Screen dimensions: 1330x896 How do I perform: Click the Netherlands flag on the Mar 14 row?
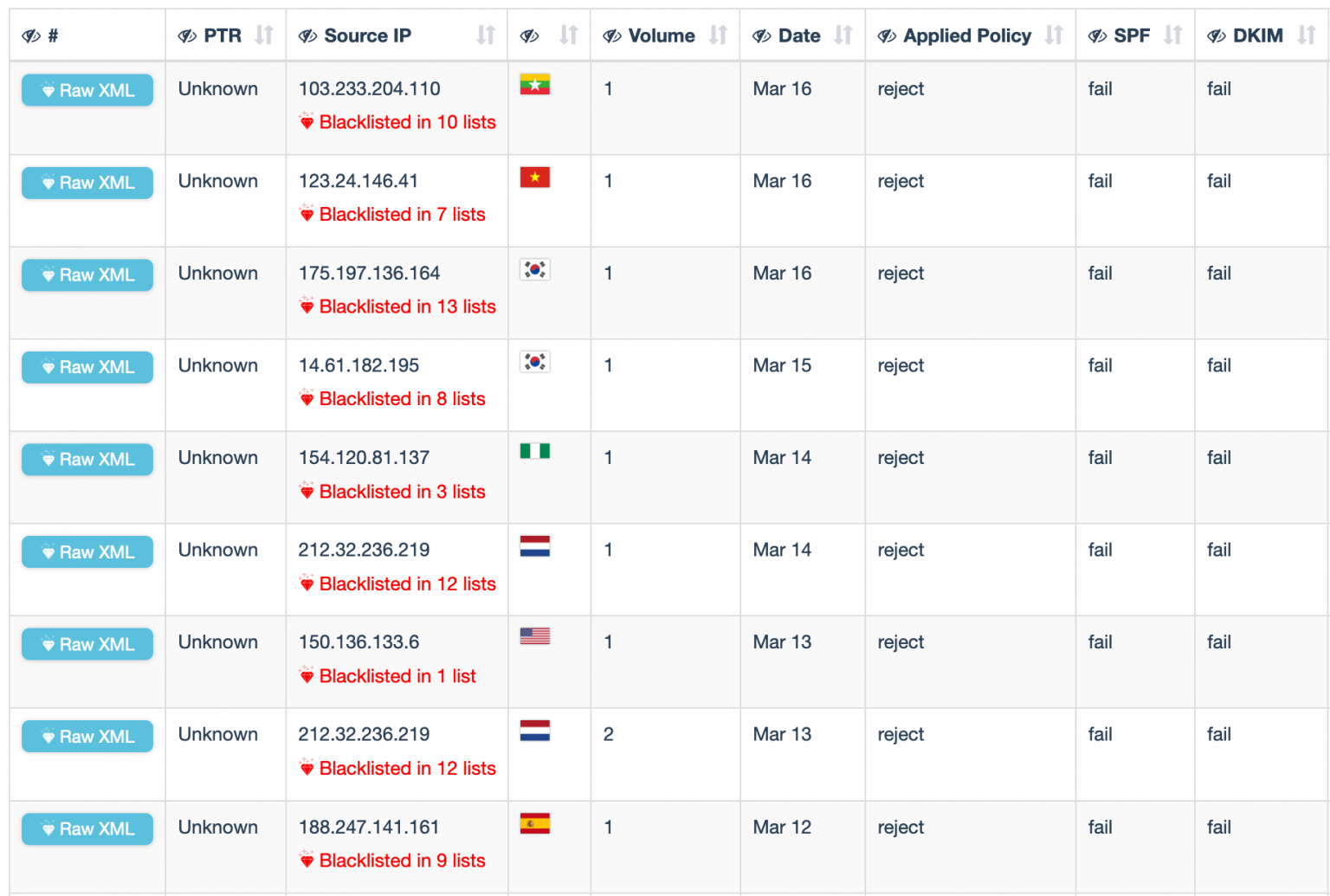click(x=534, y=546)
